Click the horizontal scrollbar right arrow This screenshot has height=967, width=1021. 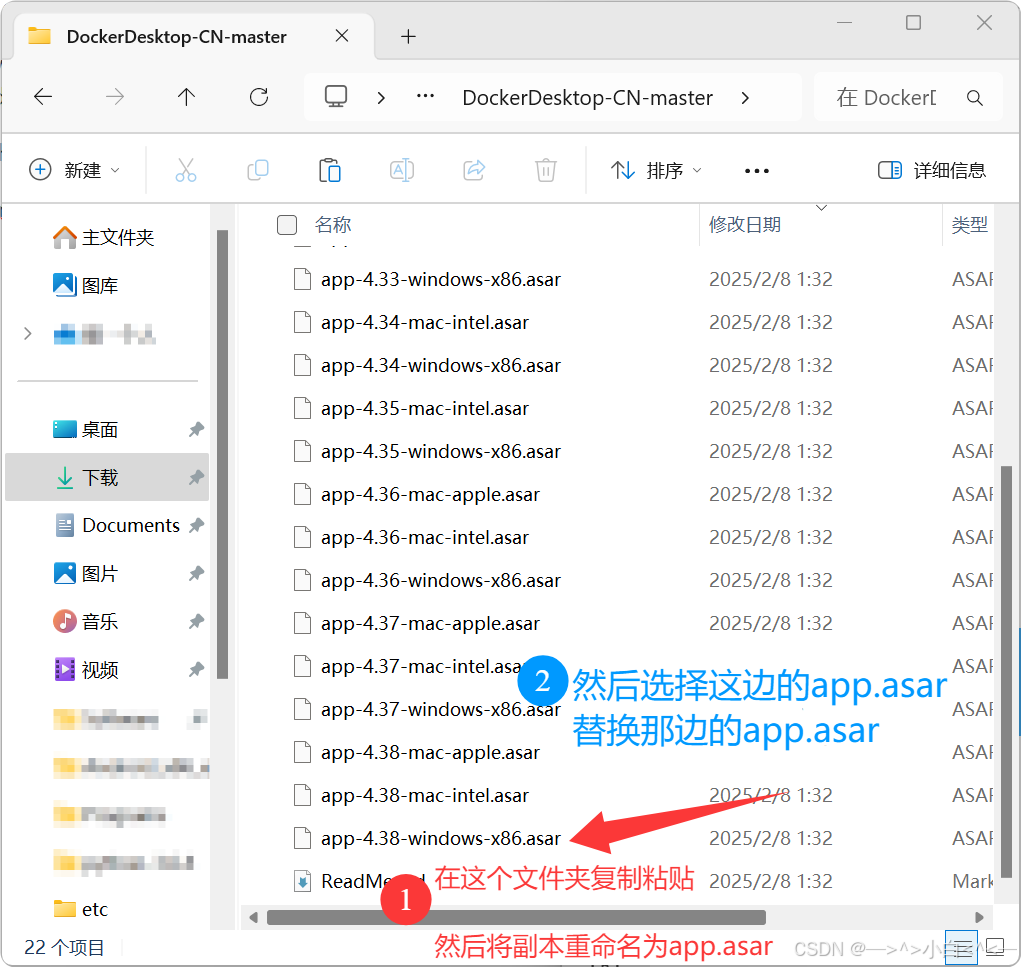(x=979, y=917)
